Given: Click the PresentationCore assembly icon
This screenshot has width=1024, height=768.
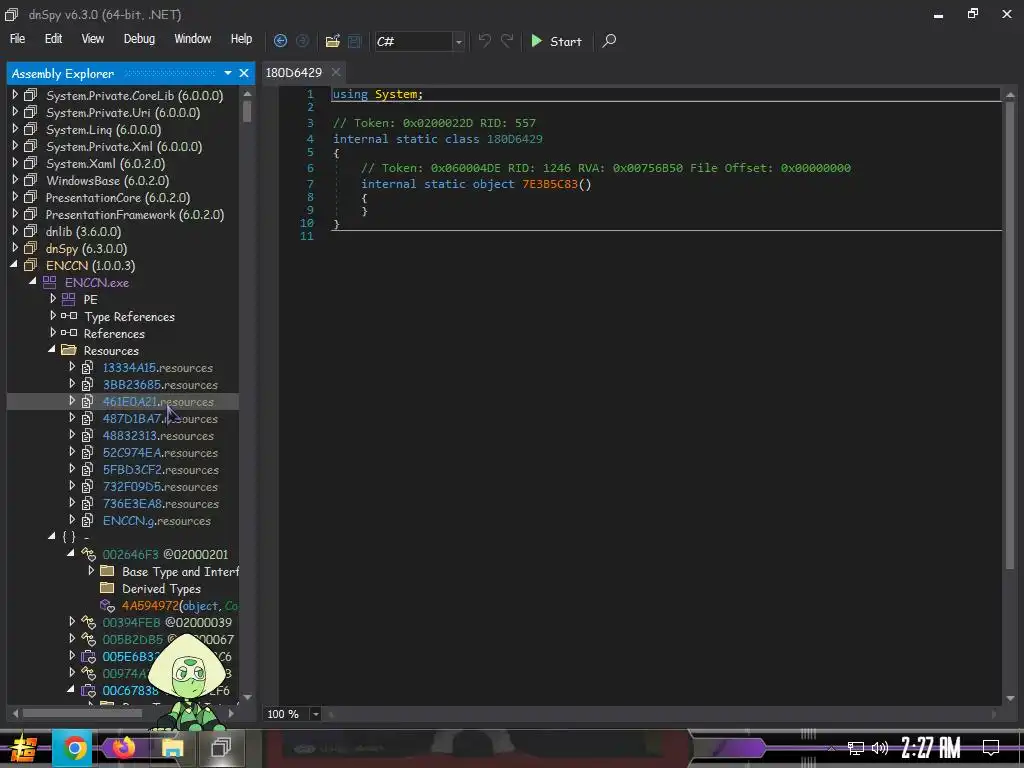Looking at the screenshot, I should [x=30, y=197].
